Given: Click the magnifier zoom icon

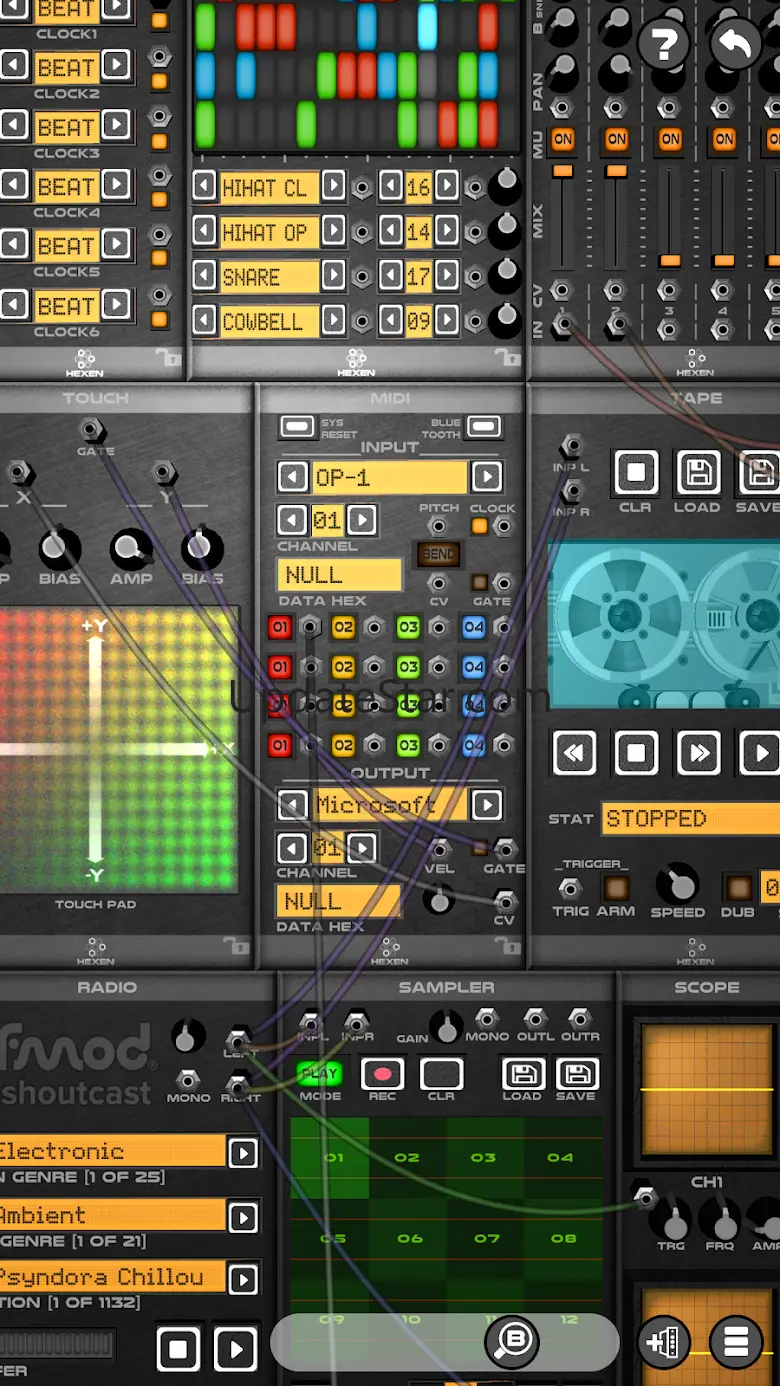Looking at the screenshot, I should (x=512, y=1341).
